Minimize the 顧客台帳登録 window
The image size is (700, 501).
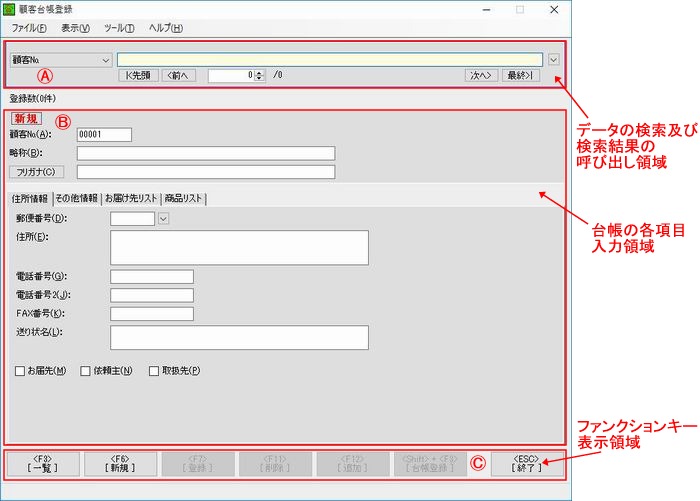tap(487, 9)
